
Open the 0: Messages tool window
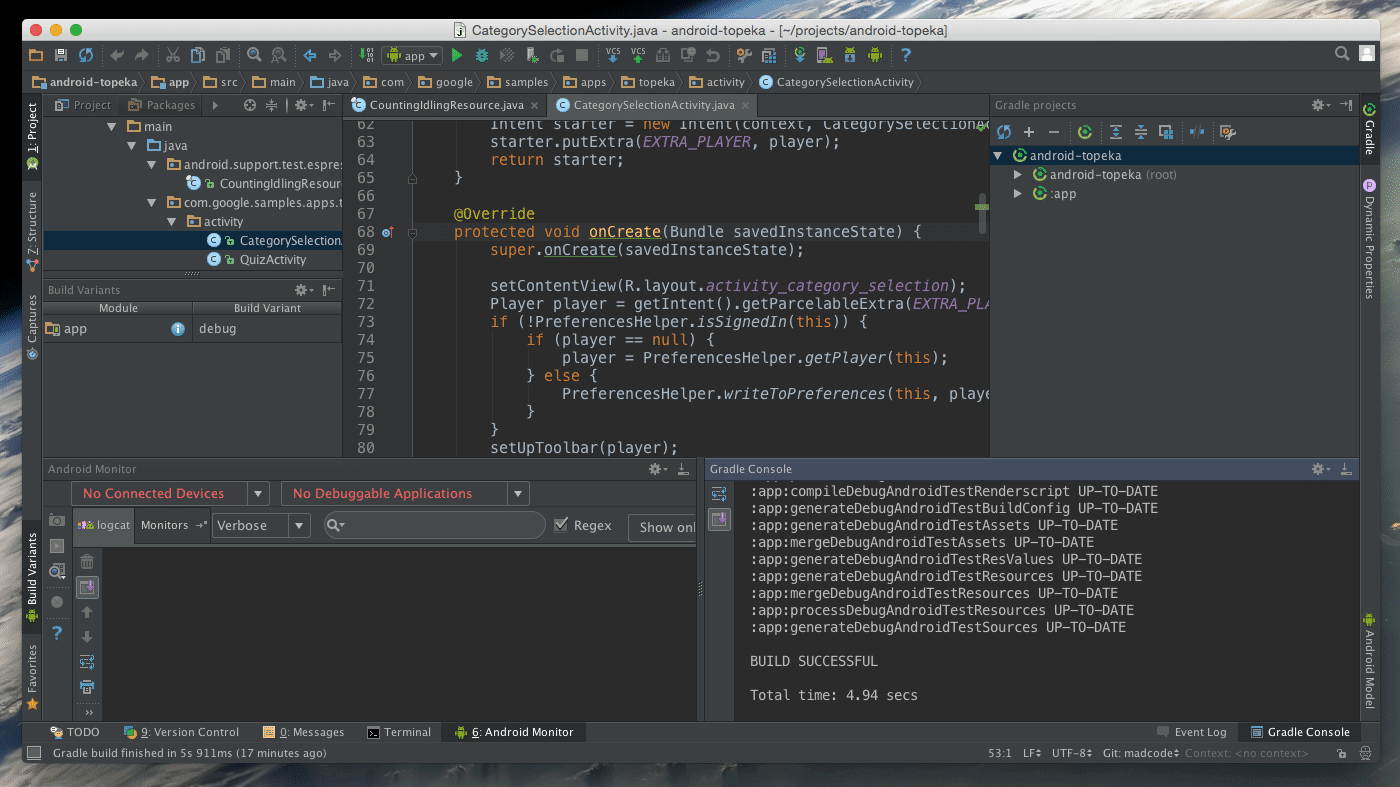[x=303, y=732]
